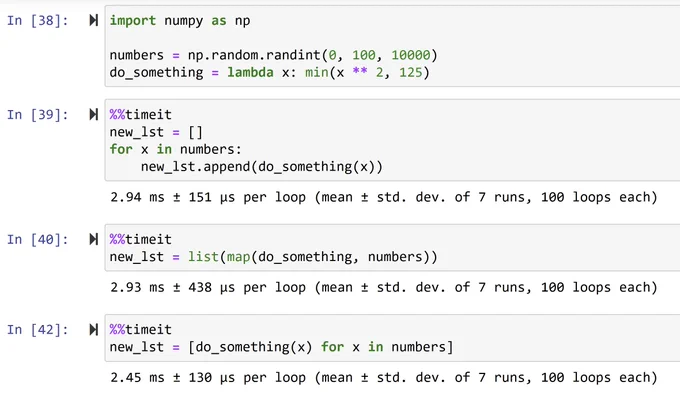Run cell In [39] with its run icon
This screenshot has width=680, height=393.
pos(93,114)
